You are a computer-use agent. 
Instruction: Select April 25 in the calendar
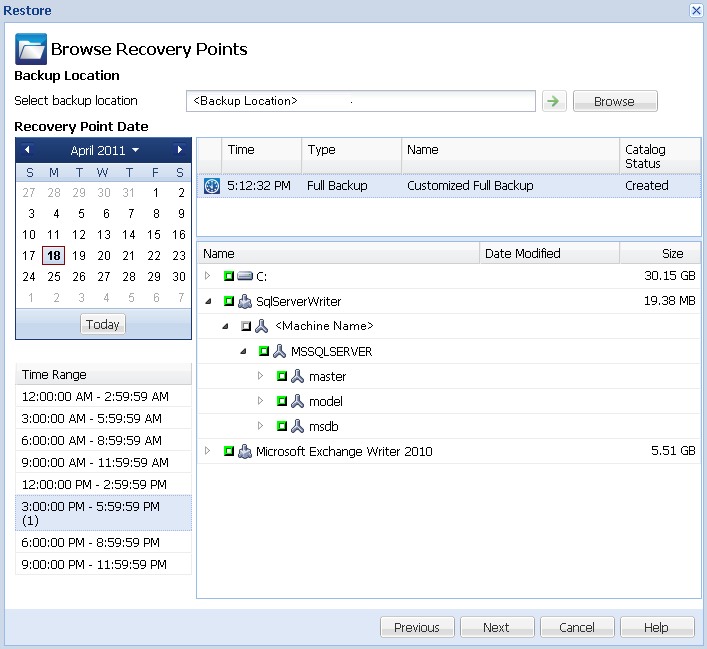(54, 277)
